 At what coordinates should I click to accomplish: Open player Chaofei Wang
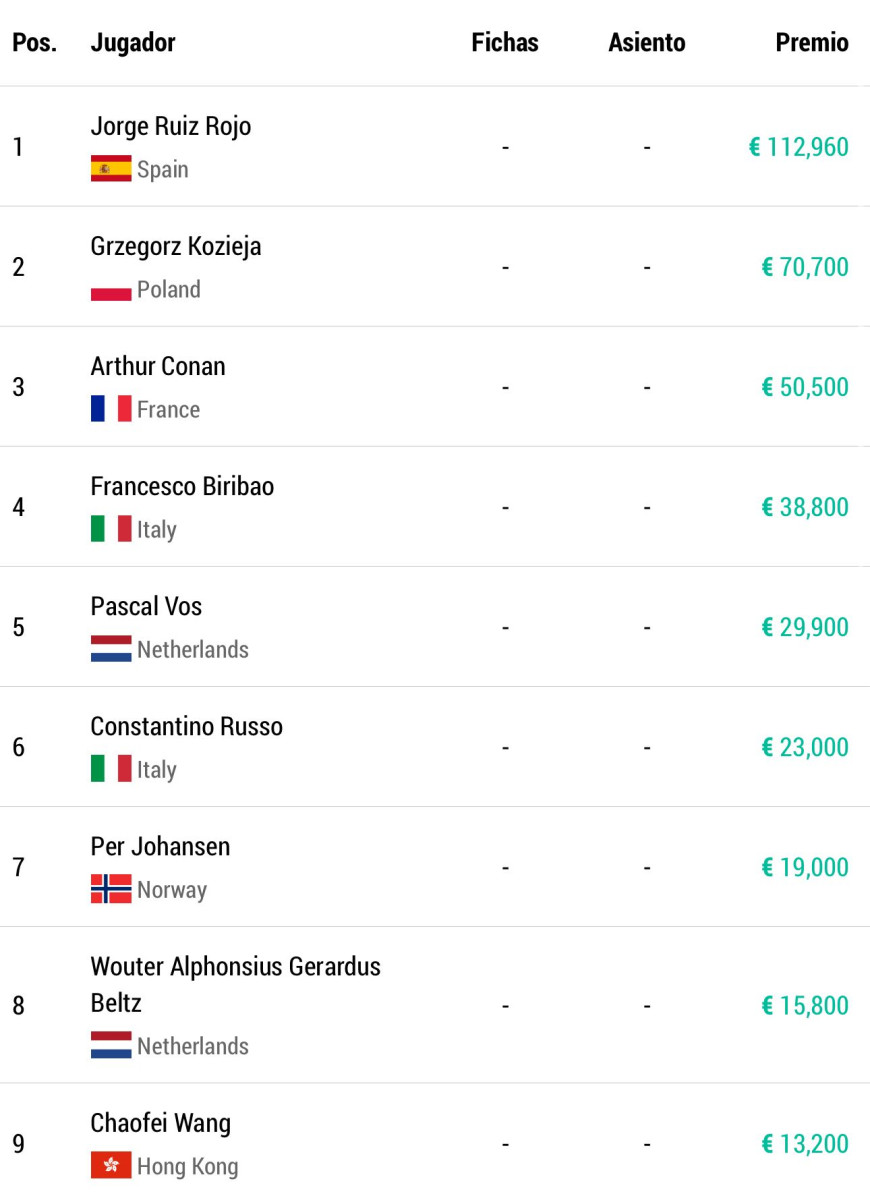tap(161, 1123)
